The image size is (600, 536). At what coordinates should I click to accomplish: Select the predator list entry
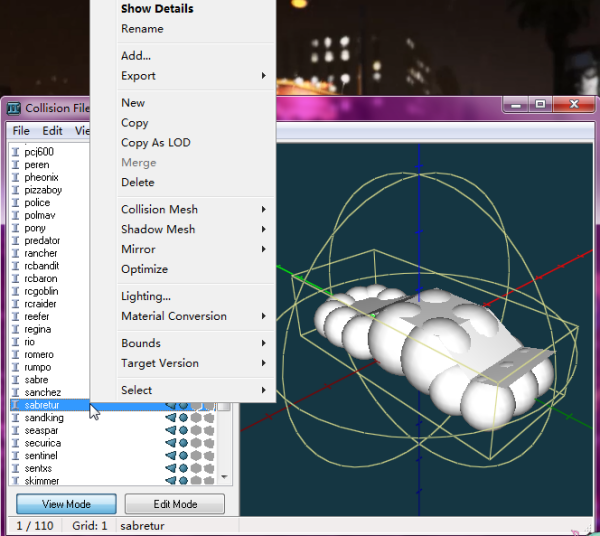point(42,240)
